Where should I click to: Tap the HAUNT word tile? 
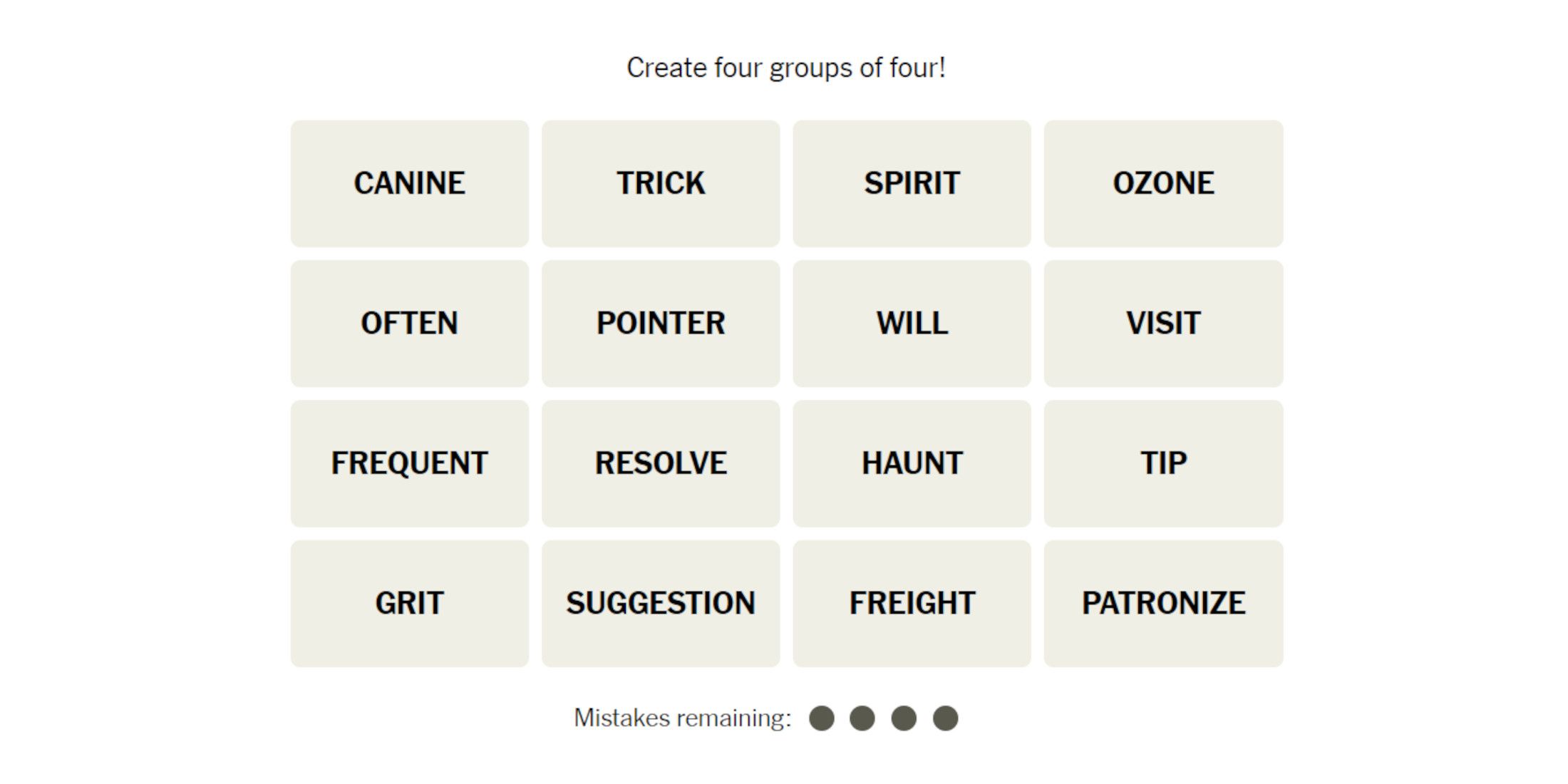click(912, 463)
